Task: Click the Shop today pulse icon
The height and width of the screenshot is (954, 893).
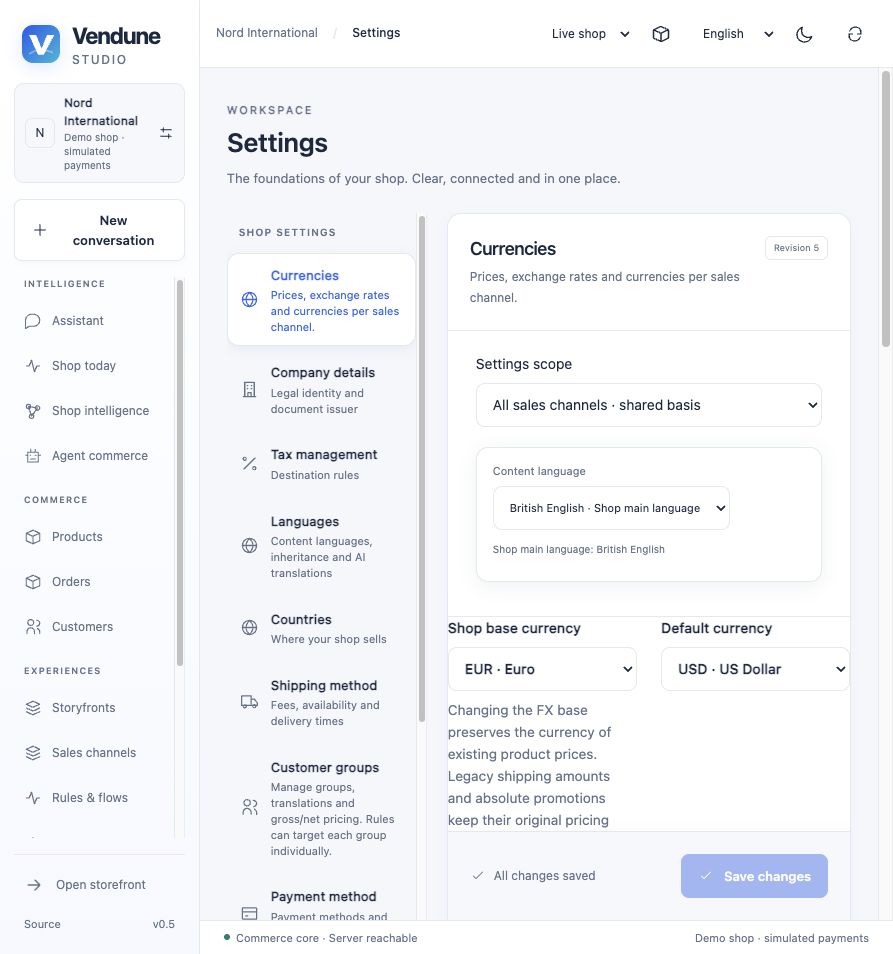Action: click(x=33, y=366)
